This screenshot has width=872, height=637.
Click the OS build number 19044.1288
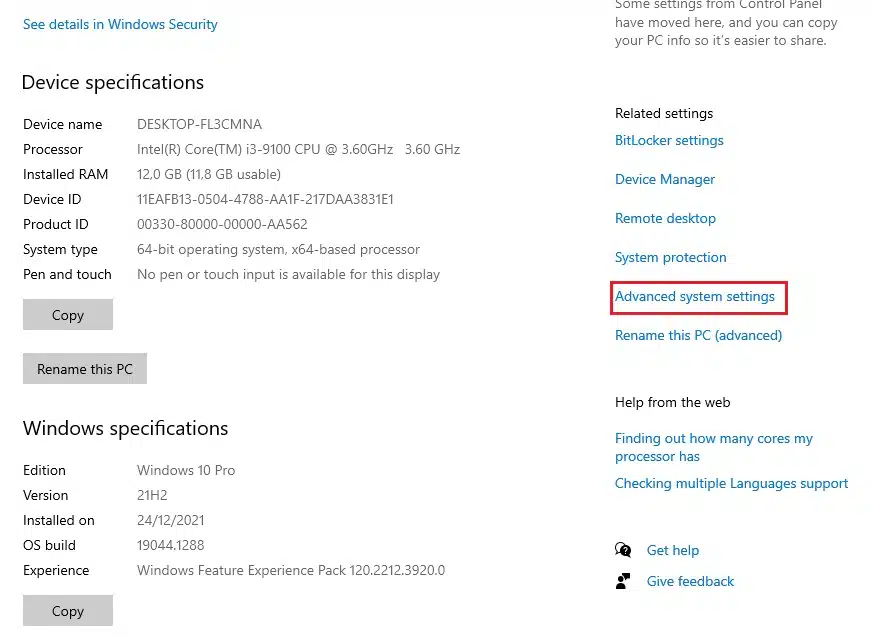coord(170,546)
